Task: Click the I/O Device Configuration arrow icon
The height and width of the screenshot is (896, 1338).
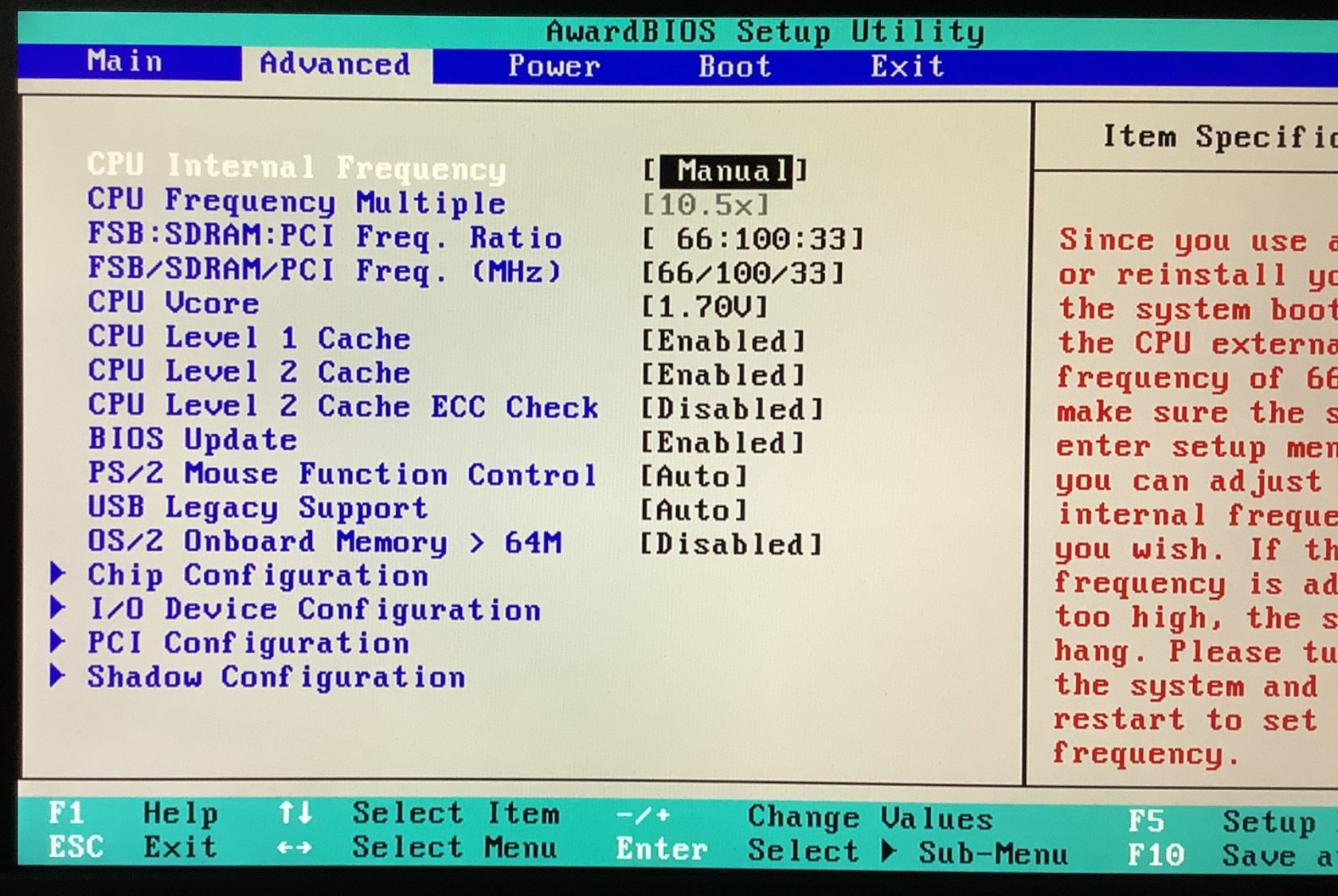Action: [x=58, y=608]
